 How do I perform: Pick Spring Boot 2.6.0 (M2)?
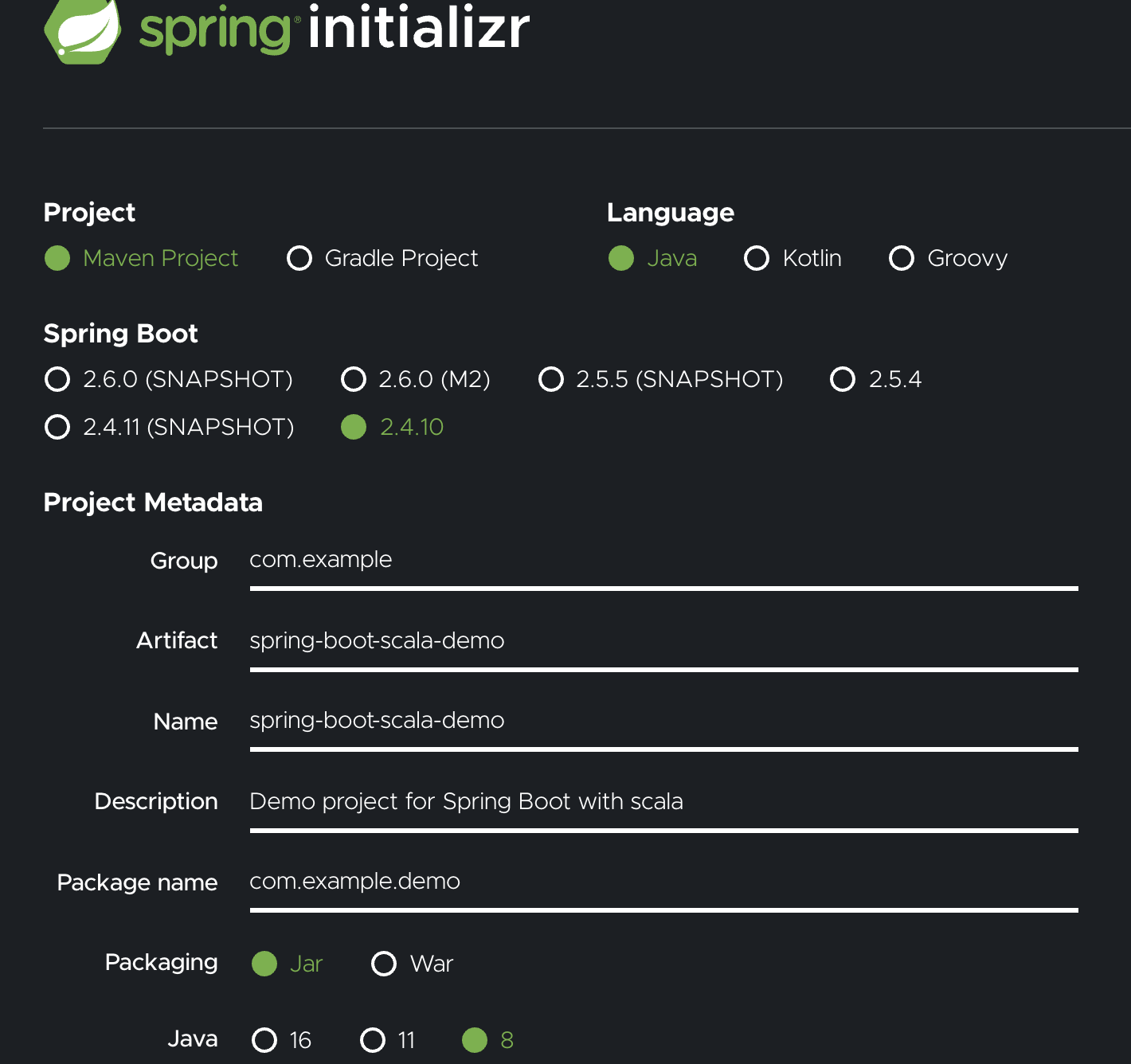(354, 379)
